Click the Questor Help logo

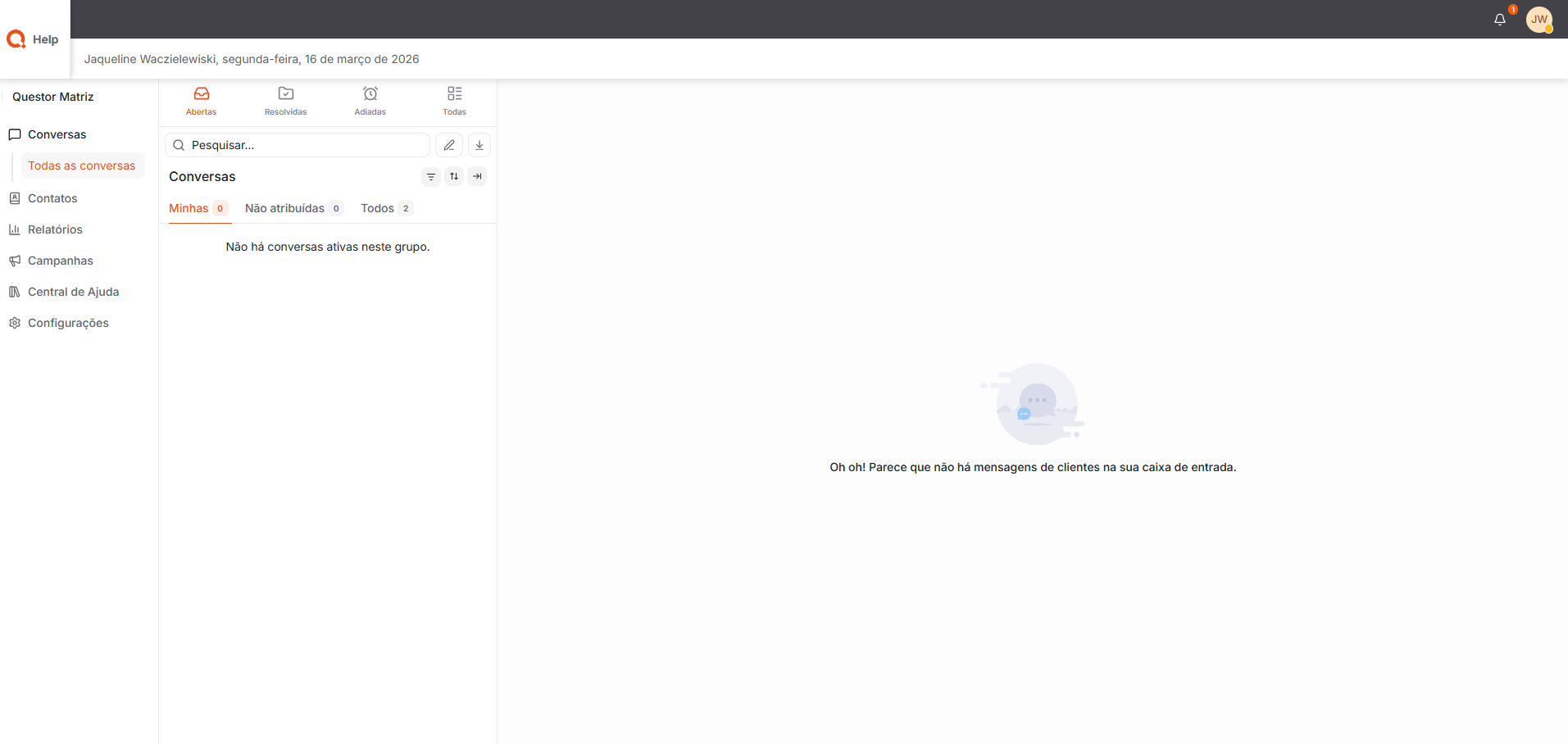33,39
